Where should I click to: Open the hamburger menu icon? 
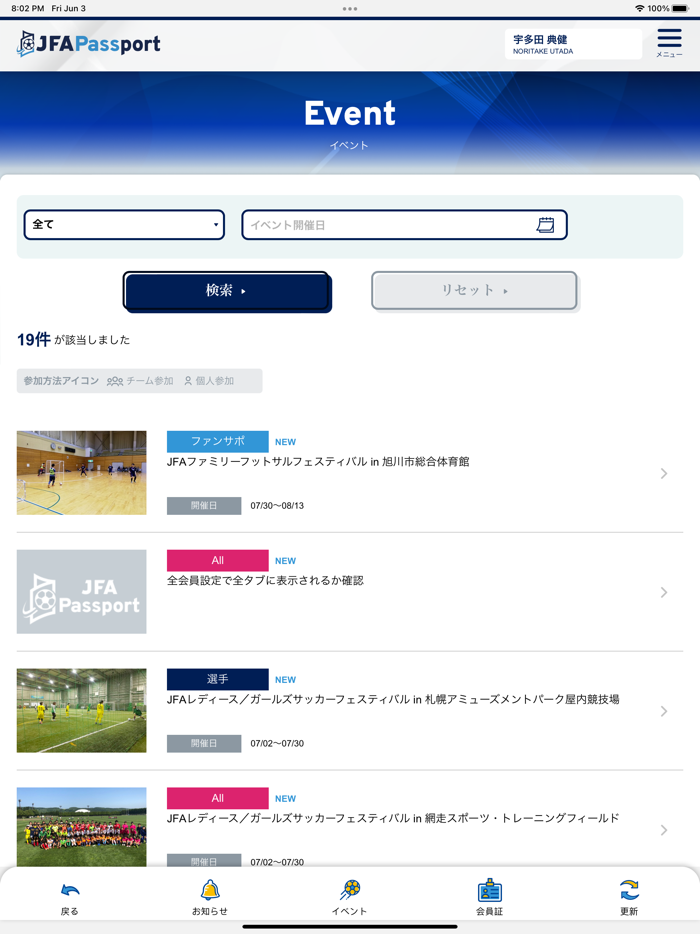pos(669,43)
